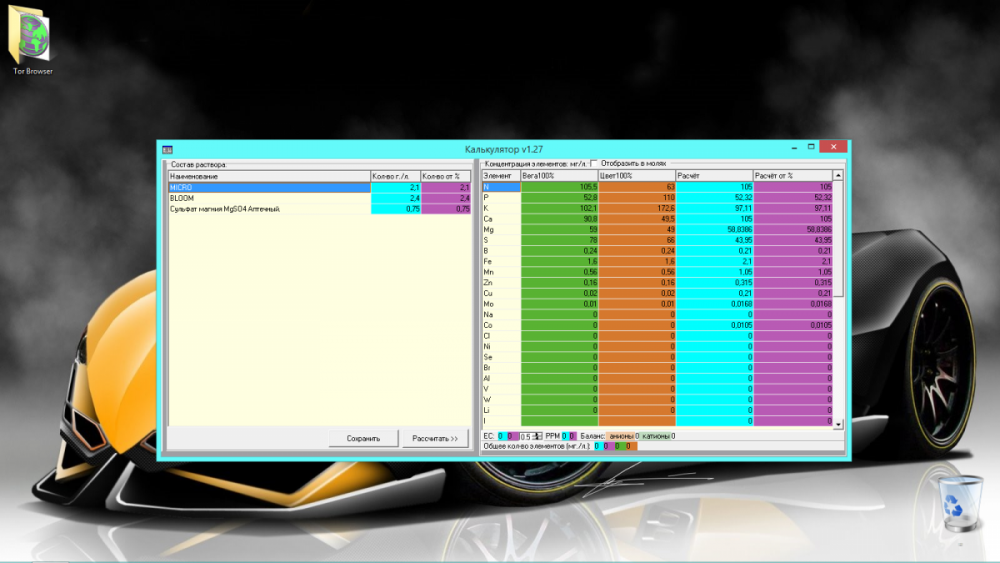Click the Калькулятор window title bar icon
The height and width of the screenshot is (563, 1000).
click(167, 149)
